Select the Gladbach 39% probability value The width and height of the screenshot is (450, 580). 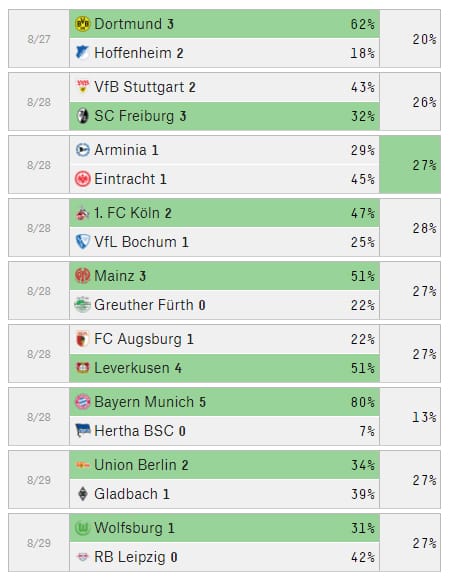point(363,494)
